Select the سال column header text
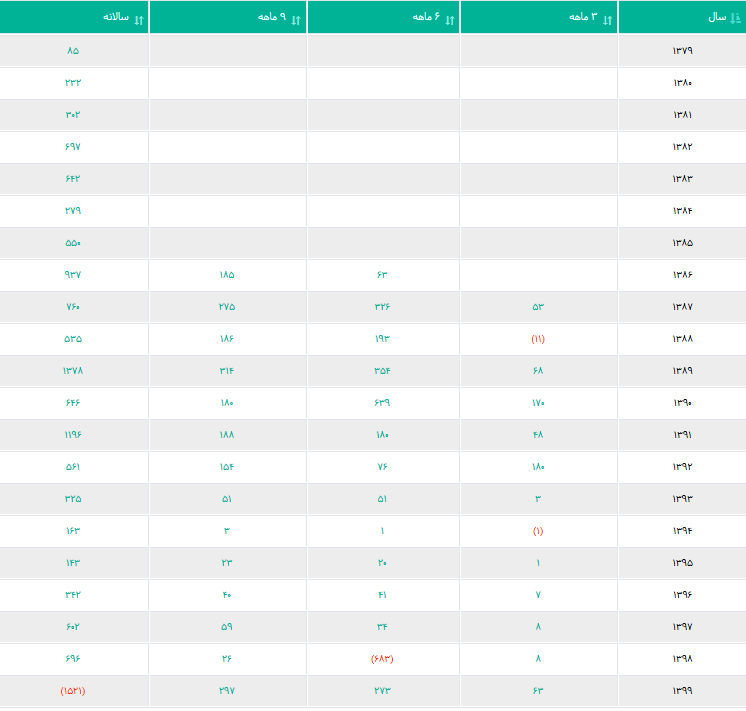The width and height of the screenshot is (746, 711). click(717, 18)
